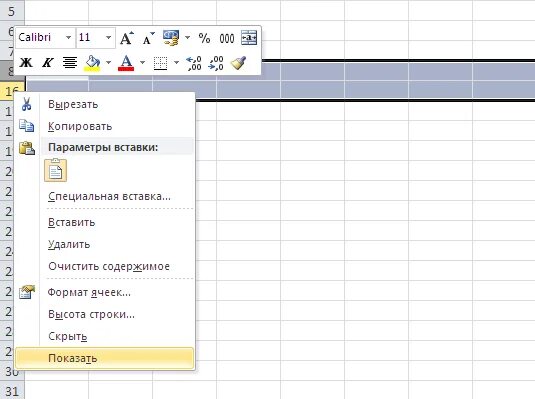
Task: Choose Скрыть to hide rows
Action: [x=105, y=336]
